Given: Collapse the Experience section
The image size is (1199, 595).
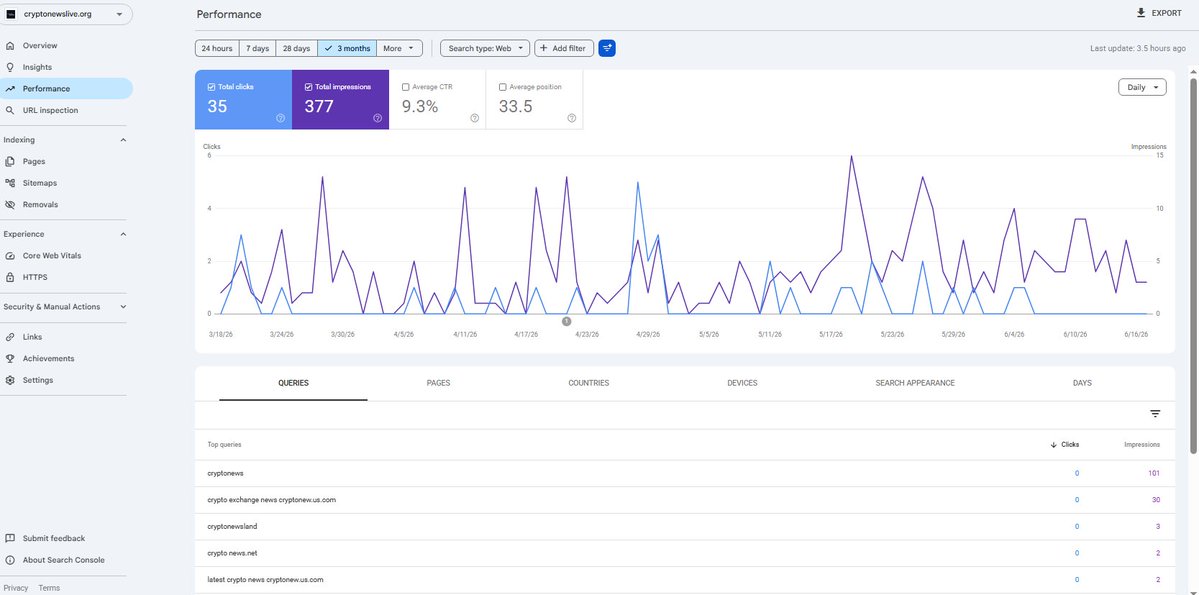Looking at the screenshot, I should [123, 234].
